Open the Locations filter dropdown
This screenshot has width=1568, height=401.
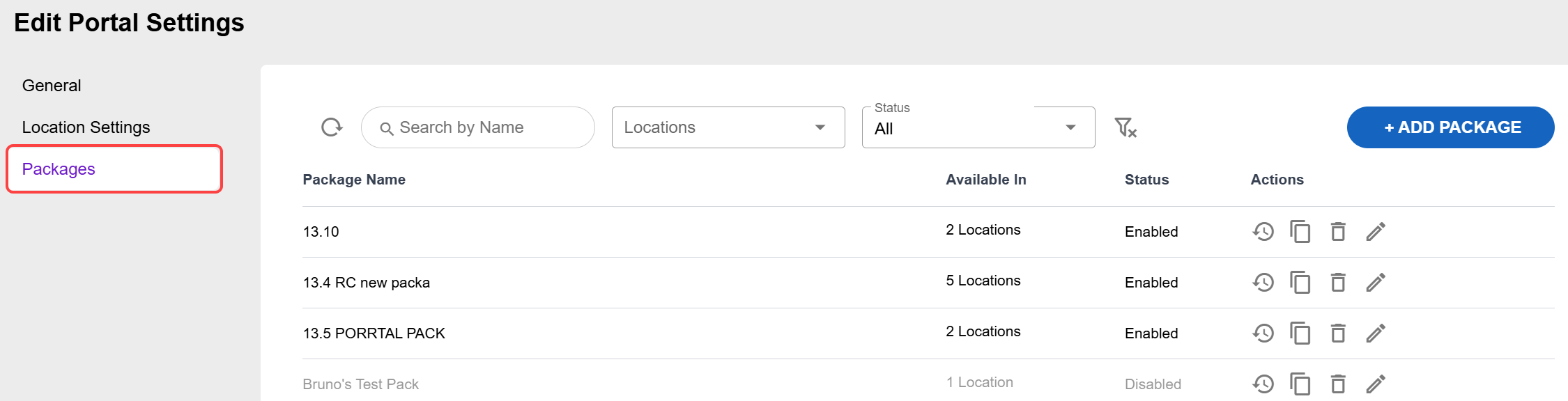click(728, 127)
